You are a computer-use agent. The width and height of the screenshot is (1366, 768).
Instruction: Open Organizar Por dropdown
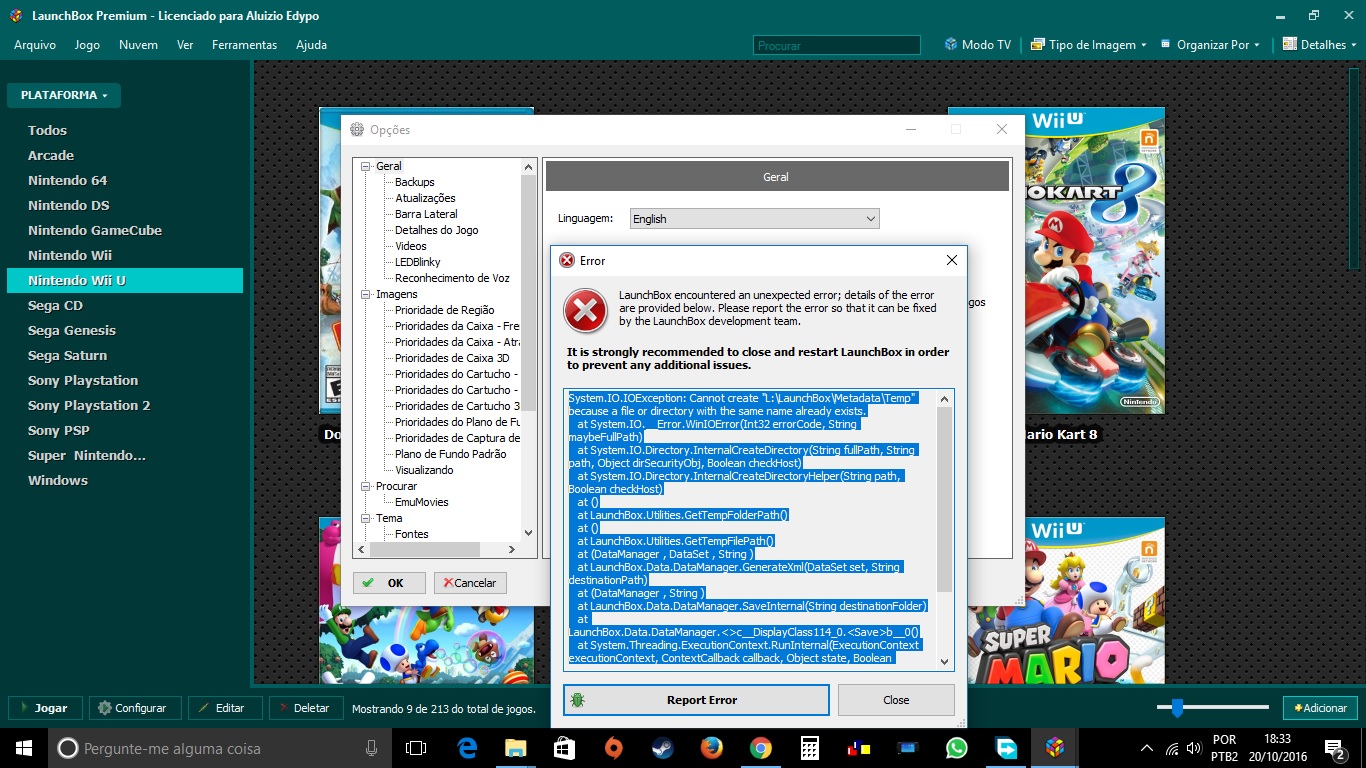[x=1210, y=45]
